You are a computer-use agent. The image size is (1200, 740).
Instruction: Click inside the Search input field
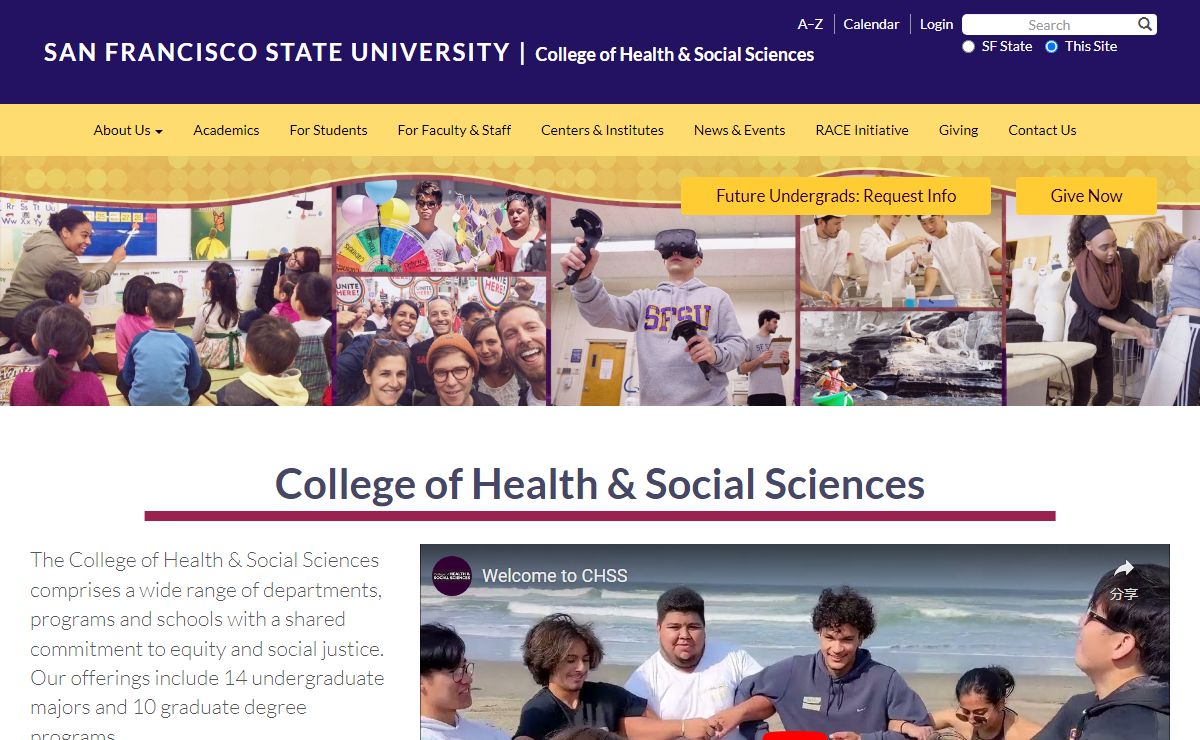click(x=1048, y=25)
